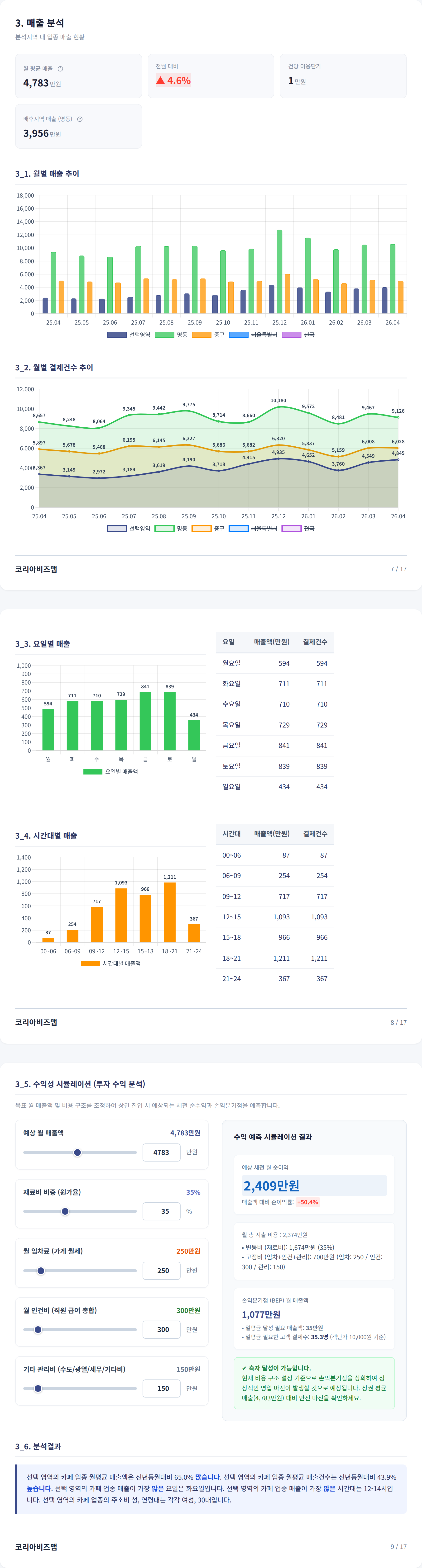Click the 건당 이용단가 card
The height and width of the screenshot is (1568, 422).
[x=343, y=76]
